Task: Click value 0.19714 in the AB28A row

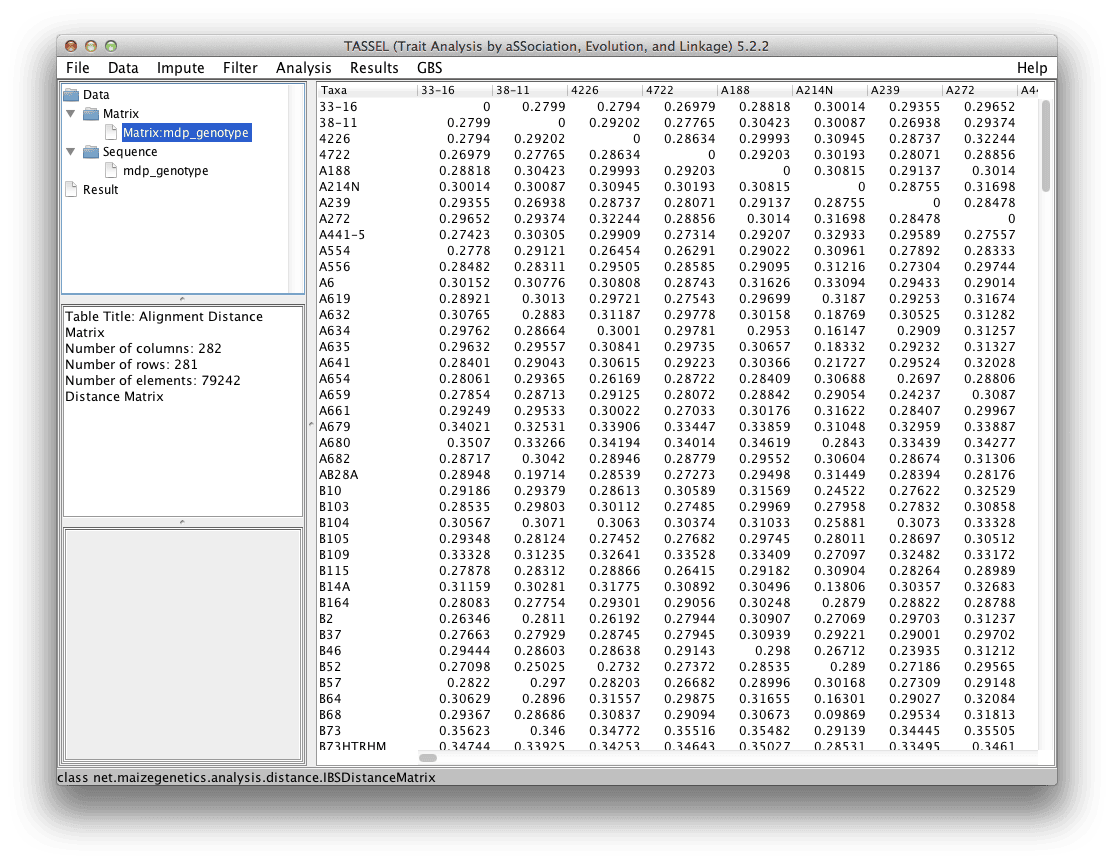Action: [x=539, y=475]
